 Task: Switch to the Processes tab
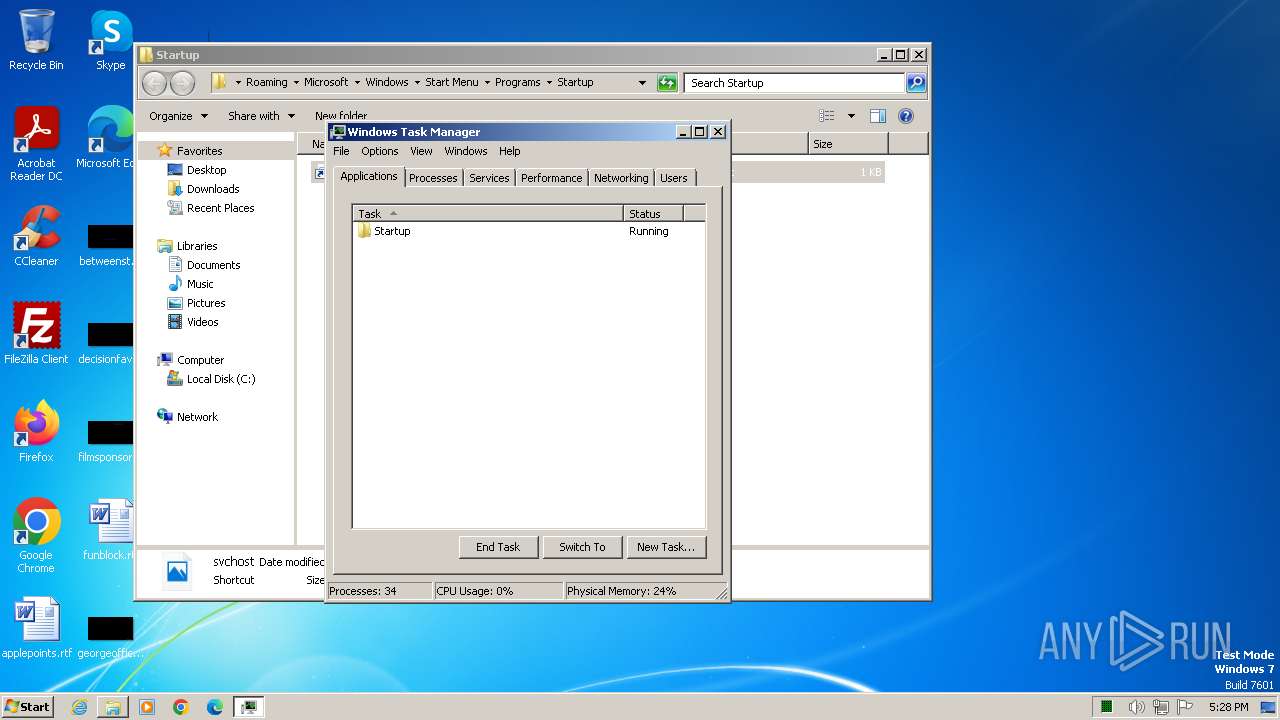[433, 178]
